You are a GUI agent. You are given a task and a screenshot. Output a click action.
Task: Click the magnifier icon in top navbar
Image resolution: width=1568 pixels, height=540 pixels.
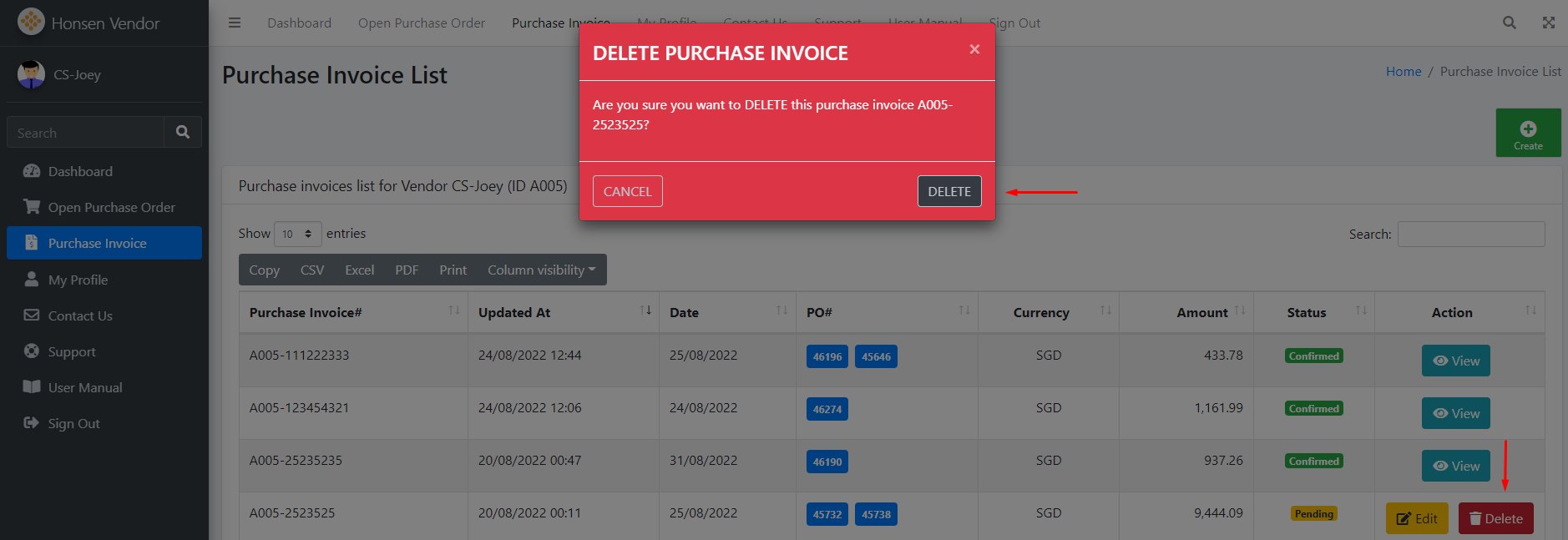pyautogui.click(x=1509, y=23)
